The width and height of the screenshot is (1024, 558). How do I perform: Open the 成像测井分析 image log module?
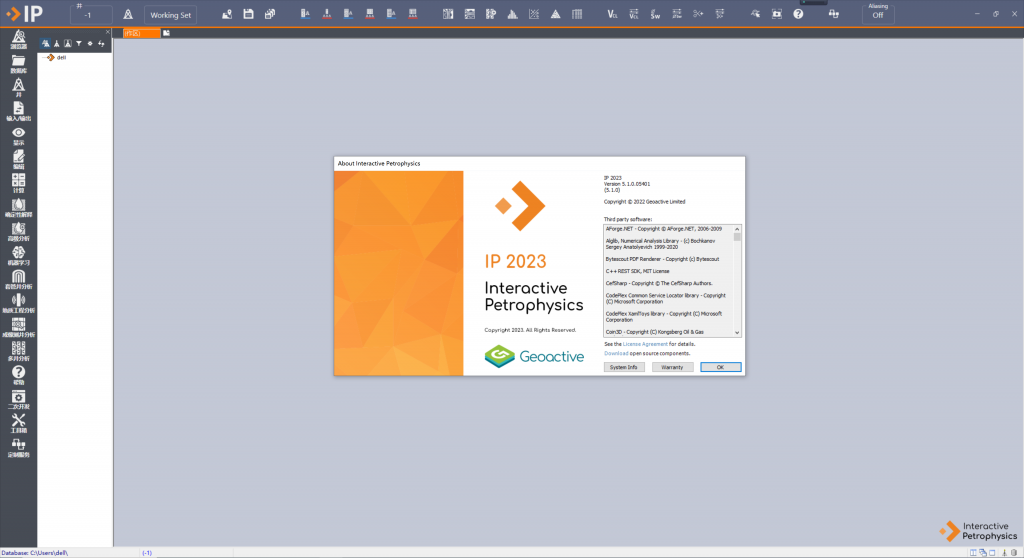coord(18,327)
